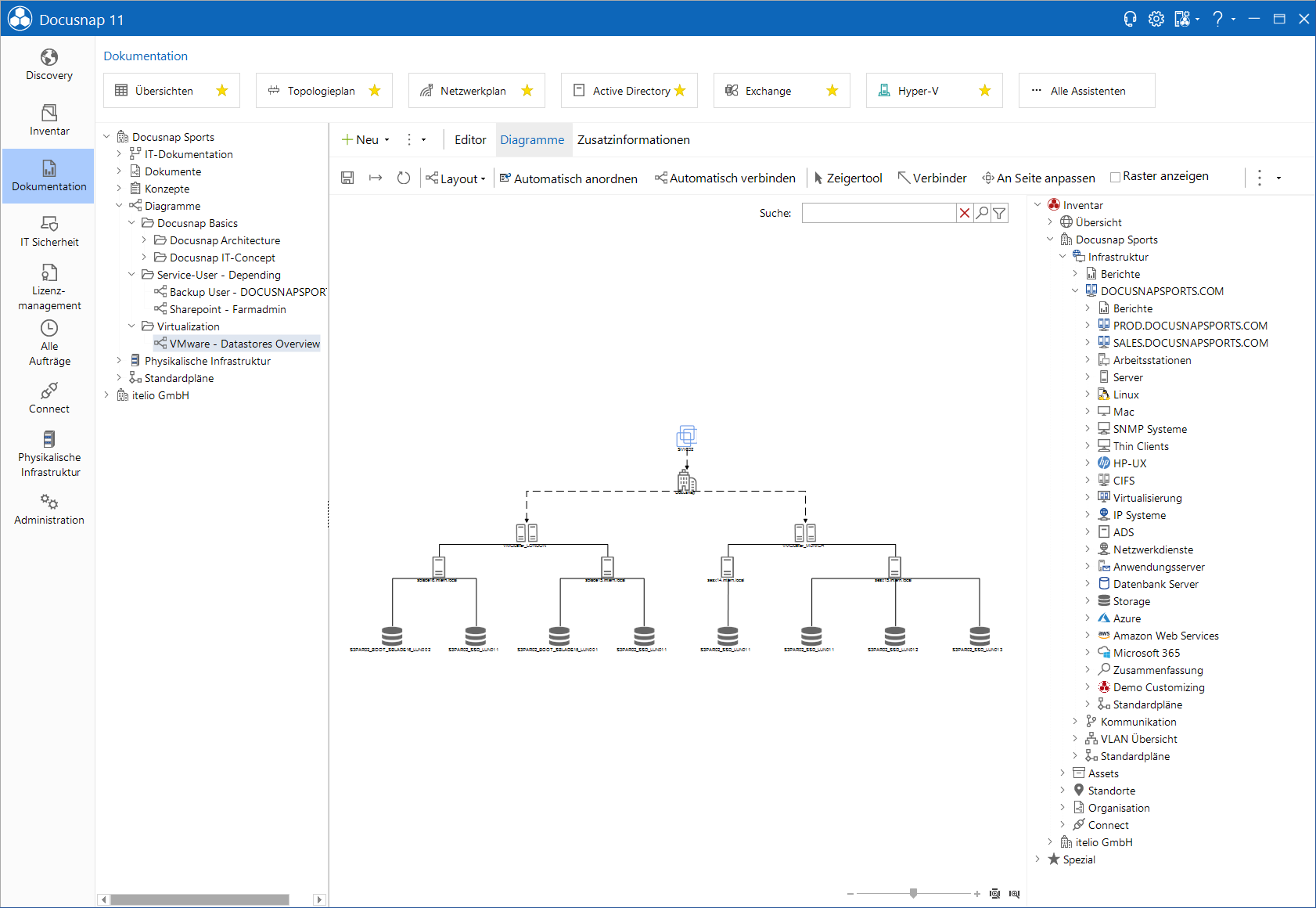Toggle favorite star for Topologieplan

375,91
